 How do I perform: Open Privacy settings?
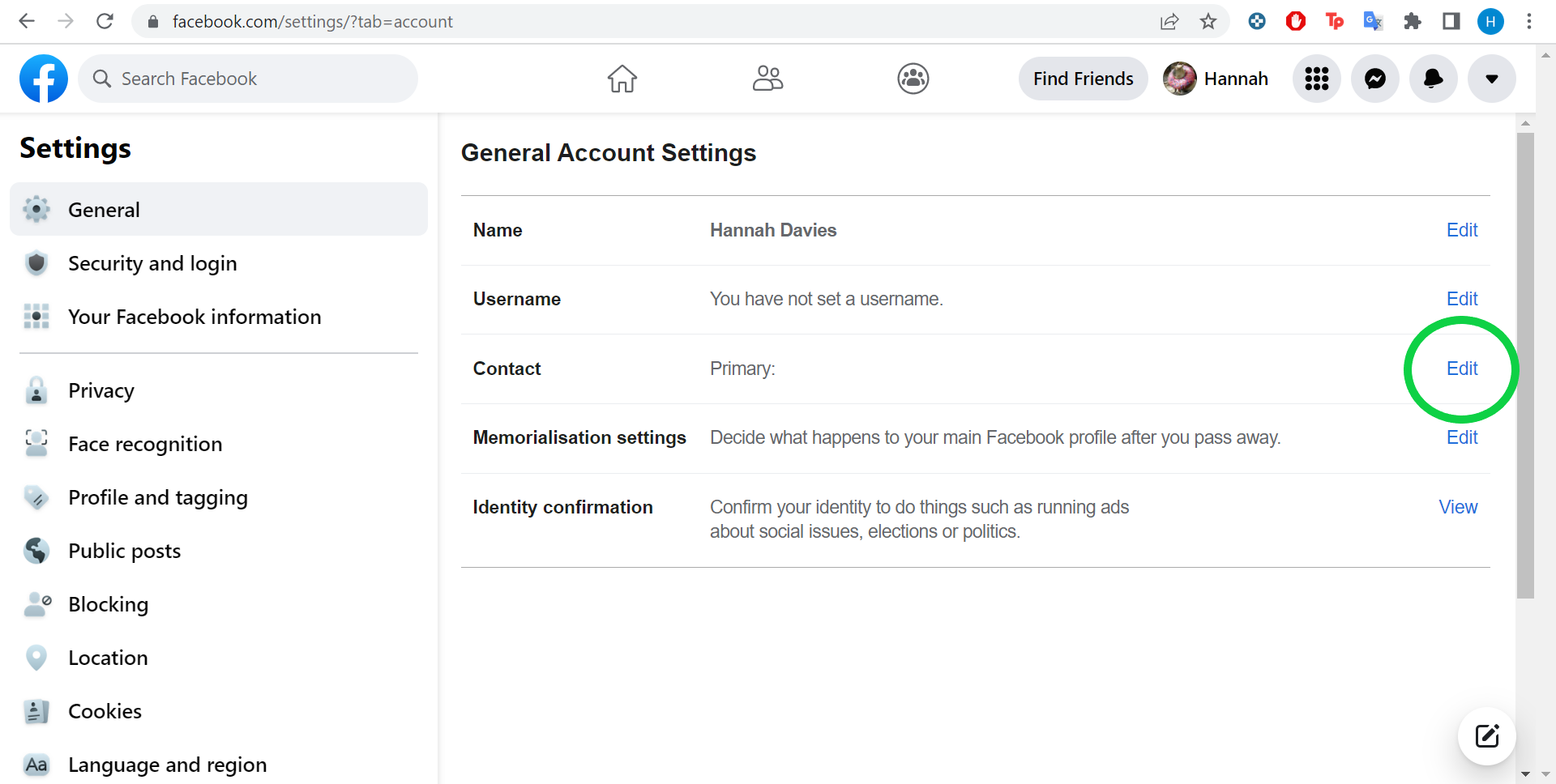(219, 390)
